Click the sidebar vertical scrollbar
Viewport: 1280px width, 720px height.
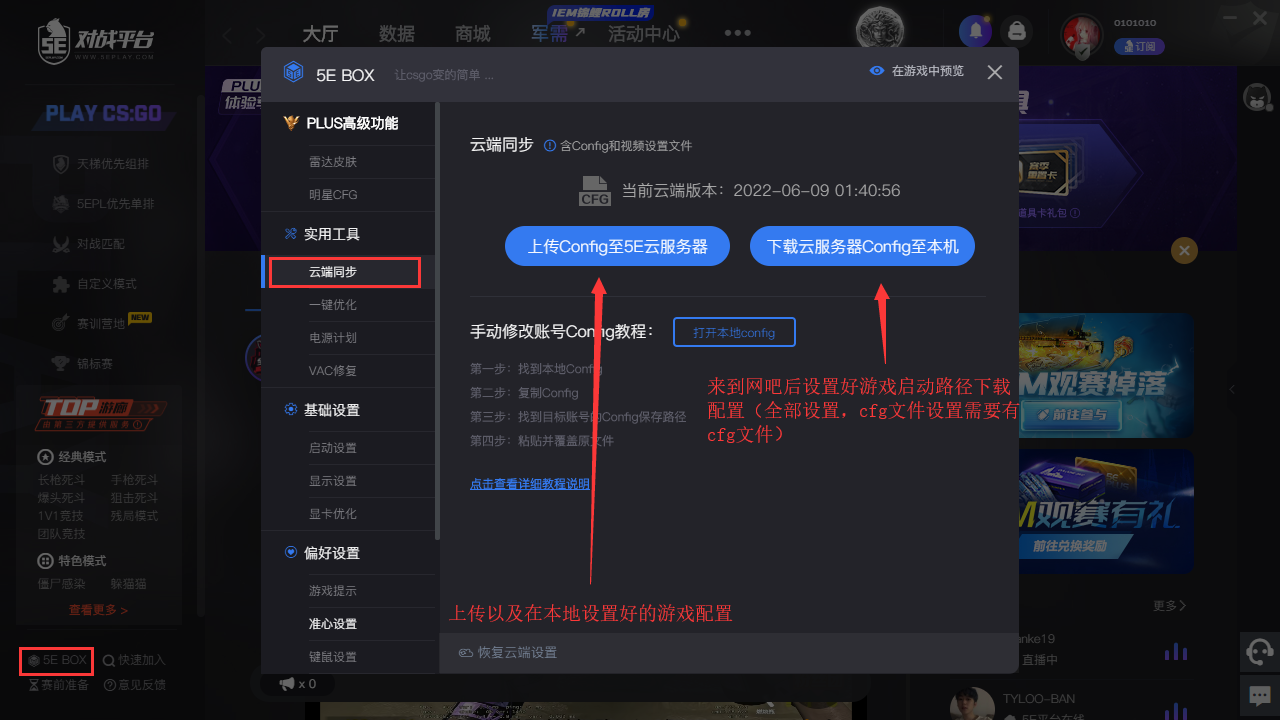[437, 320]
